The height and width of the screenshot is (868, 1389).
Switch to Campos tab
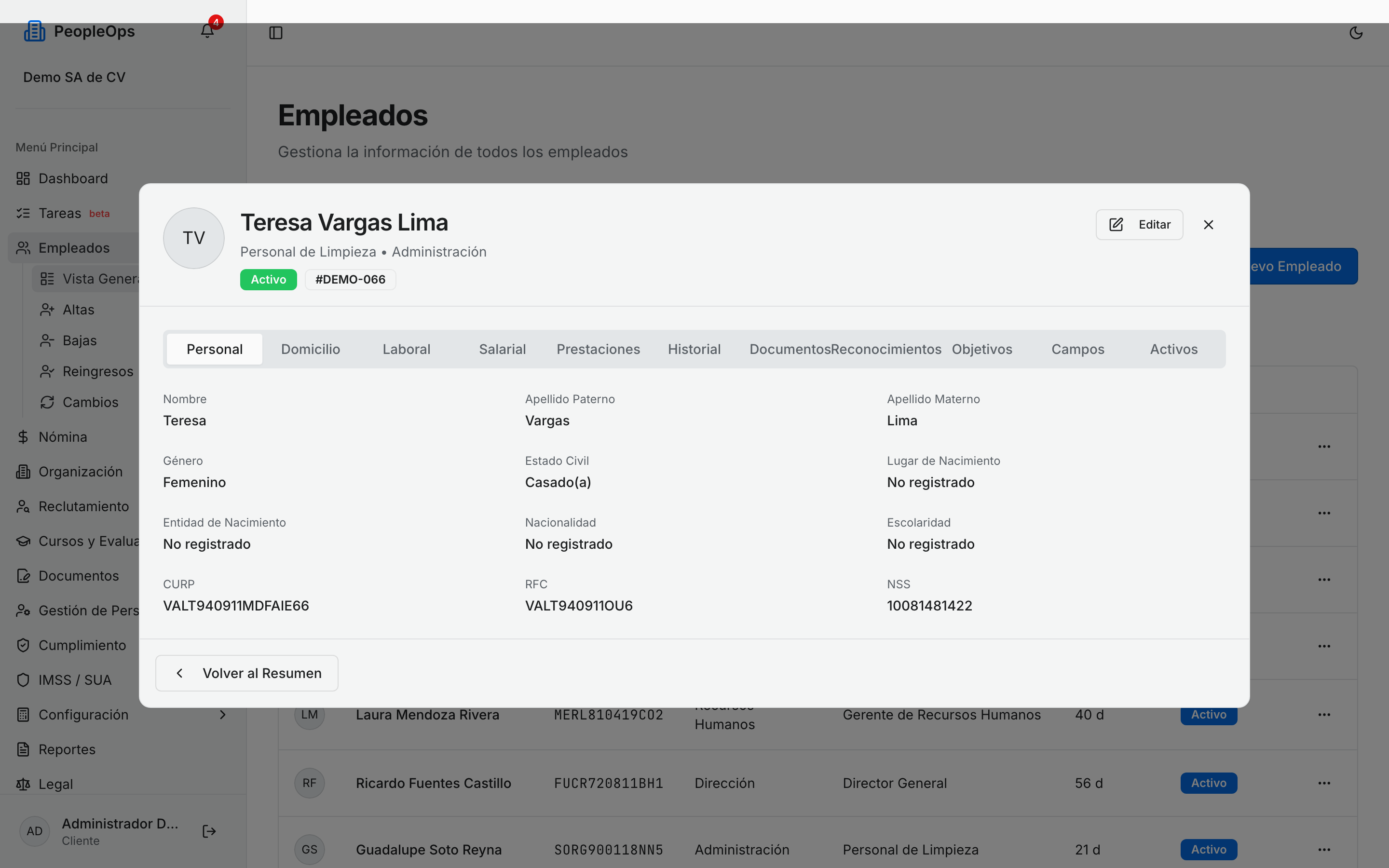click(x=1077, y=349)
